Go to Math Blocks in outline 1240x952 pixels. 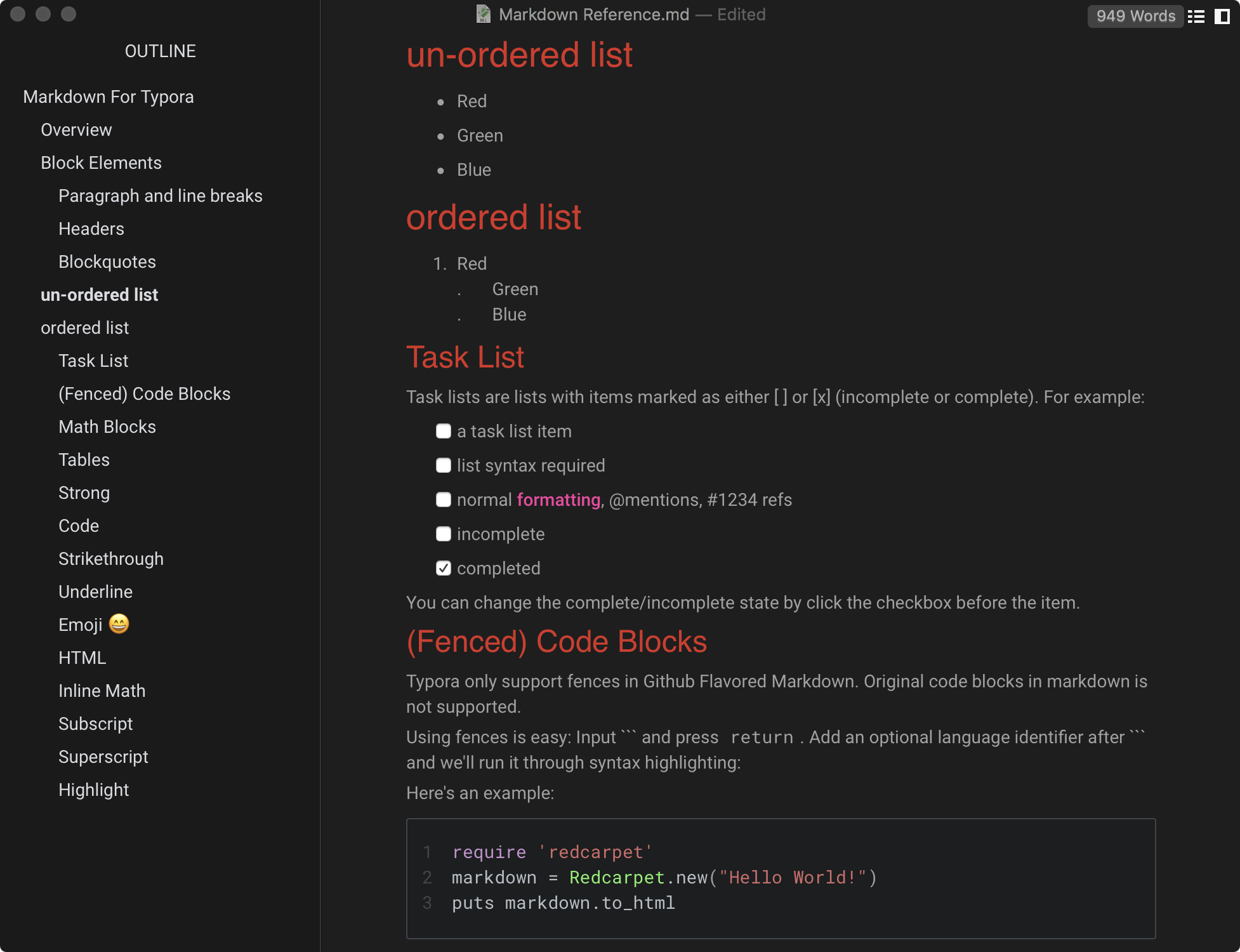107,426
